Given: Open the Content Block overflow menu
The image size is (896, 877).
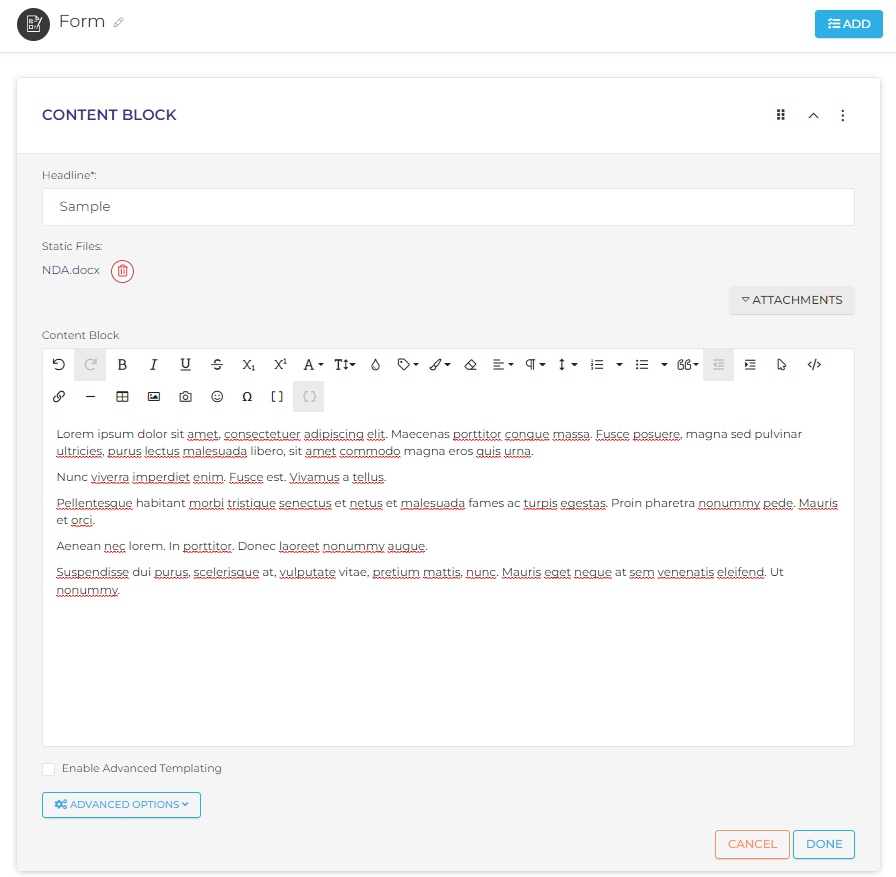Looking at the screenshot, I should (843, 115).
